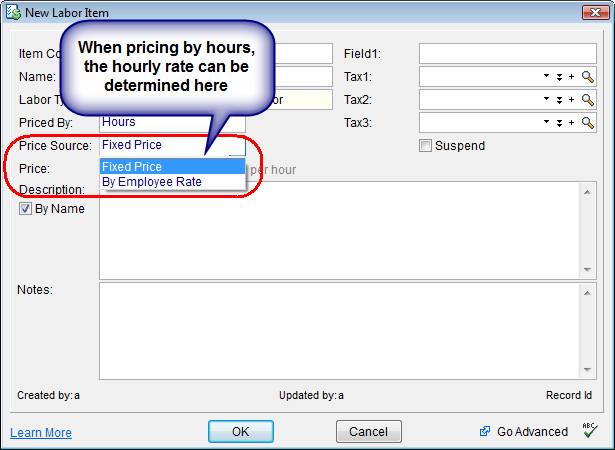Click the plus icon in Tax1 row
Screen dimensions: 615x450
(x=572, y=77)
